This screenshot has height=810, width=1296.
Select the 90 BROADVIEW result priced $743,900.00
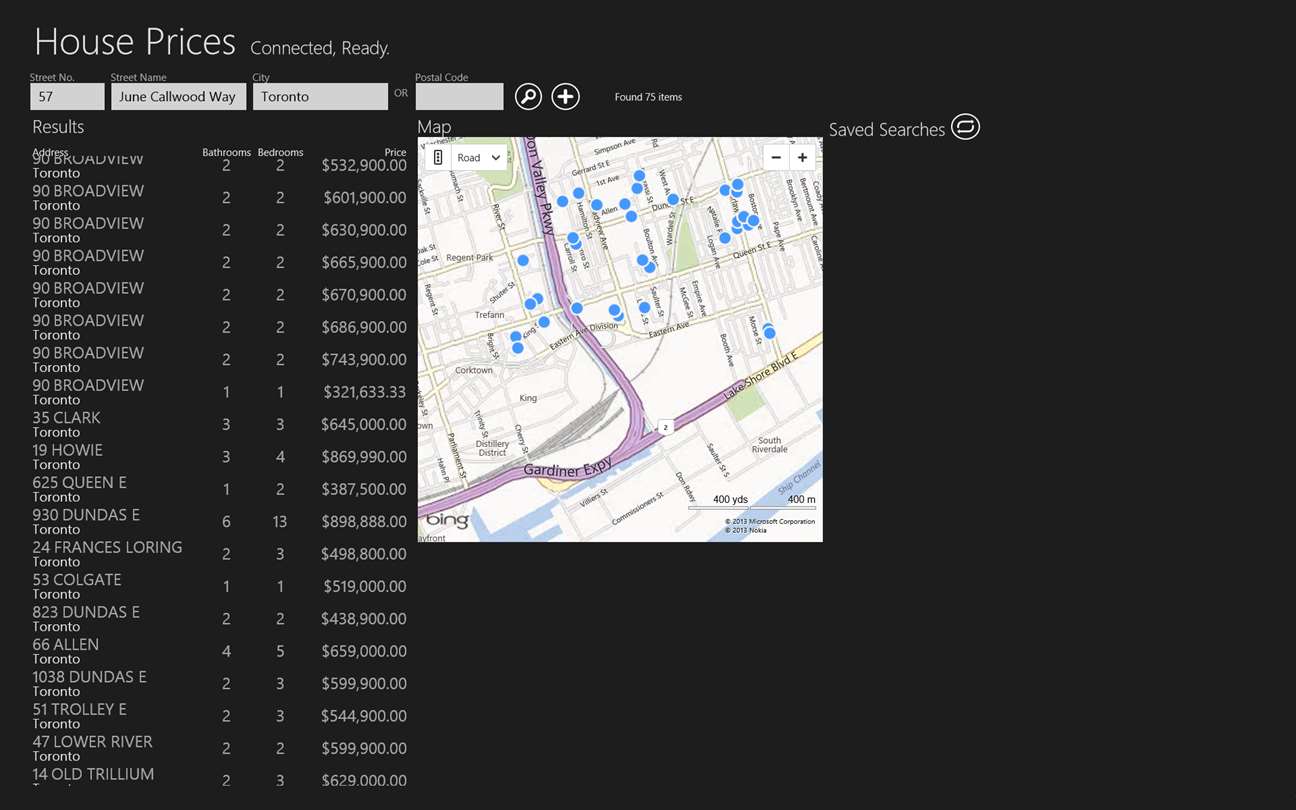(219, 359)
